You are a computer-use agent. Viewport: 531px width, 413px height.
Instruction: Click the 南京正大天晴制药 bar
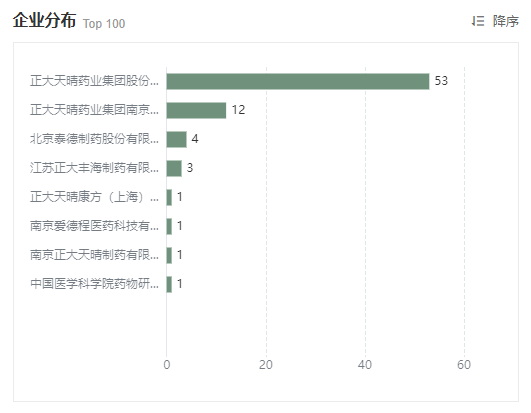pyautogui.click(x=169, y=255)
